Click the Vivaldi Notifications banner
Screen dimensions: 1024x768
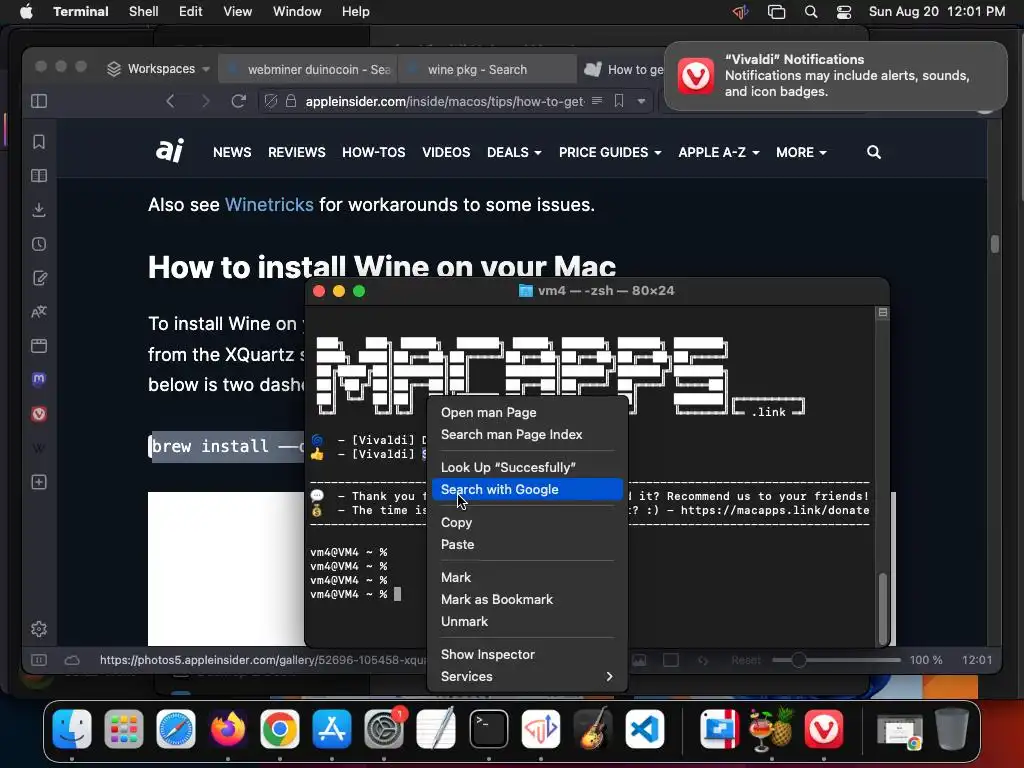pyautogui.click(x=835, y=76)
